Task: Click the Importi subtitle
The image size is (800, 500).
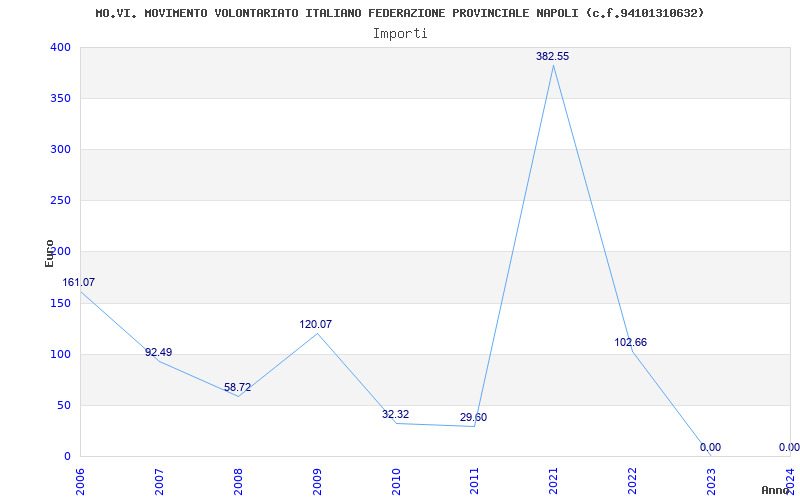Action: 400,34
